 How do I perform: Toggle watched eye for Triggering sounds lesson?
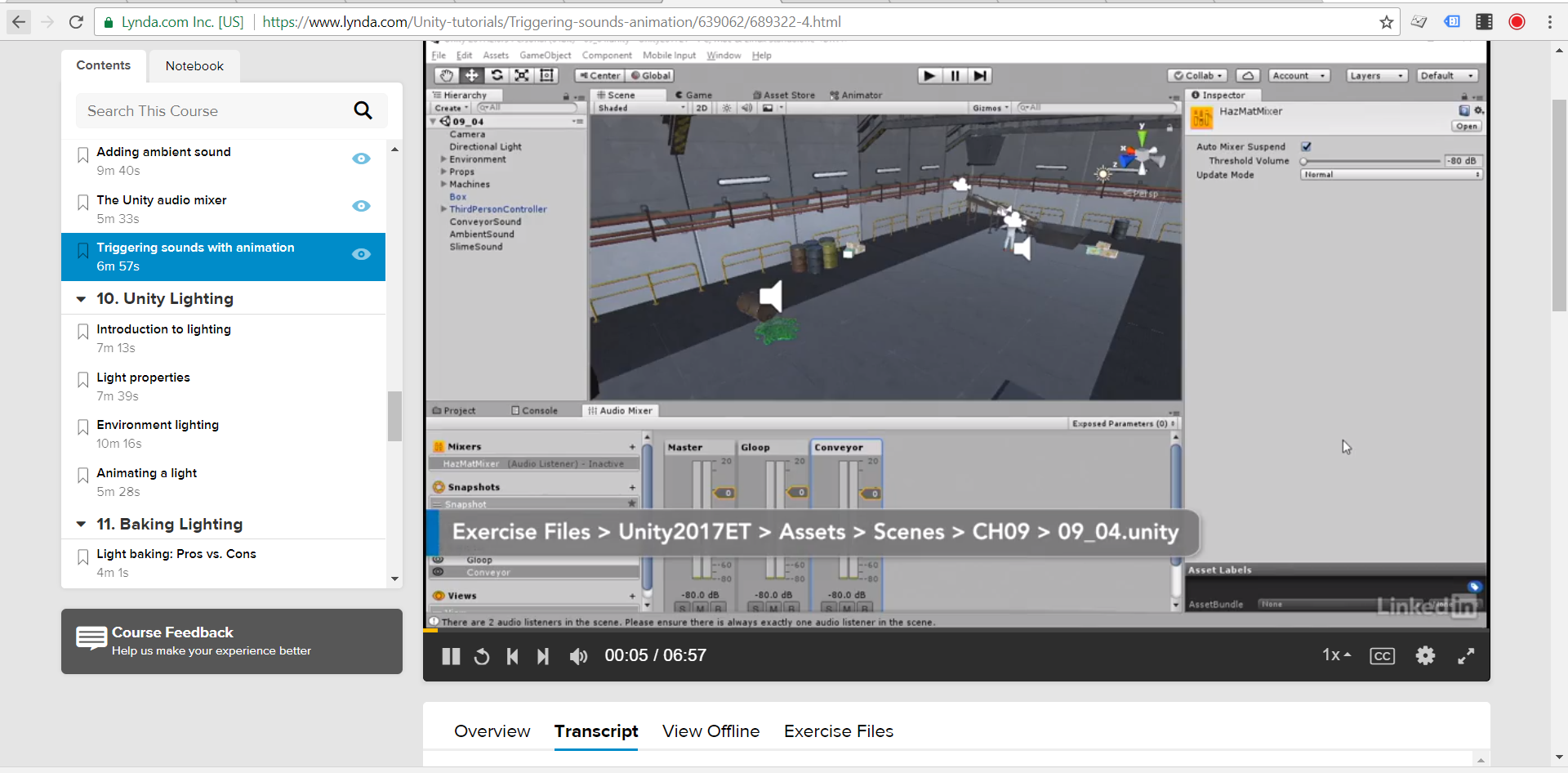[361, 254]
